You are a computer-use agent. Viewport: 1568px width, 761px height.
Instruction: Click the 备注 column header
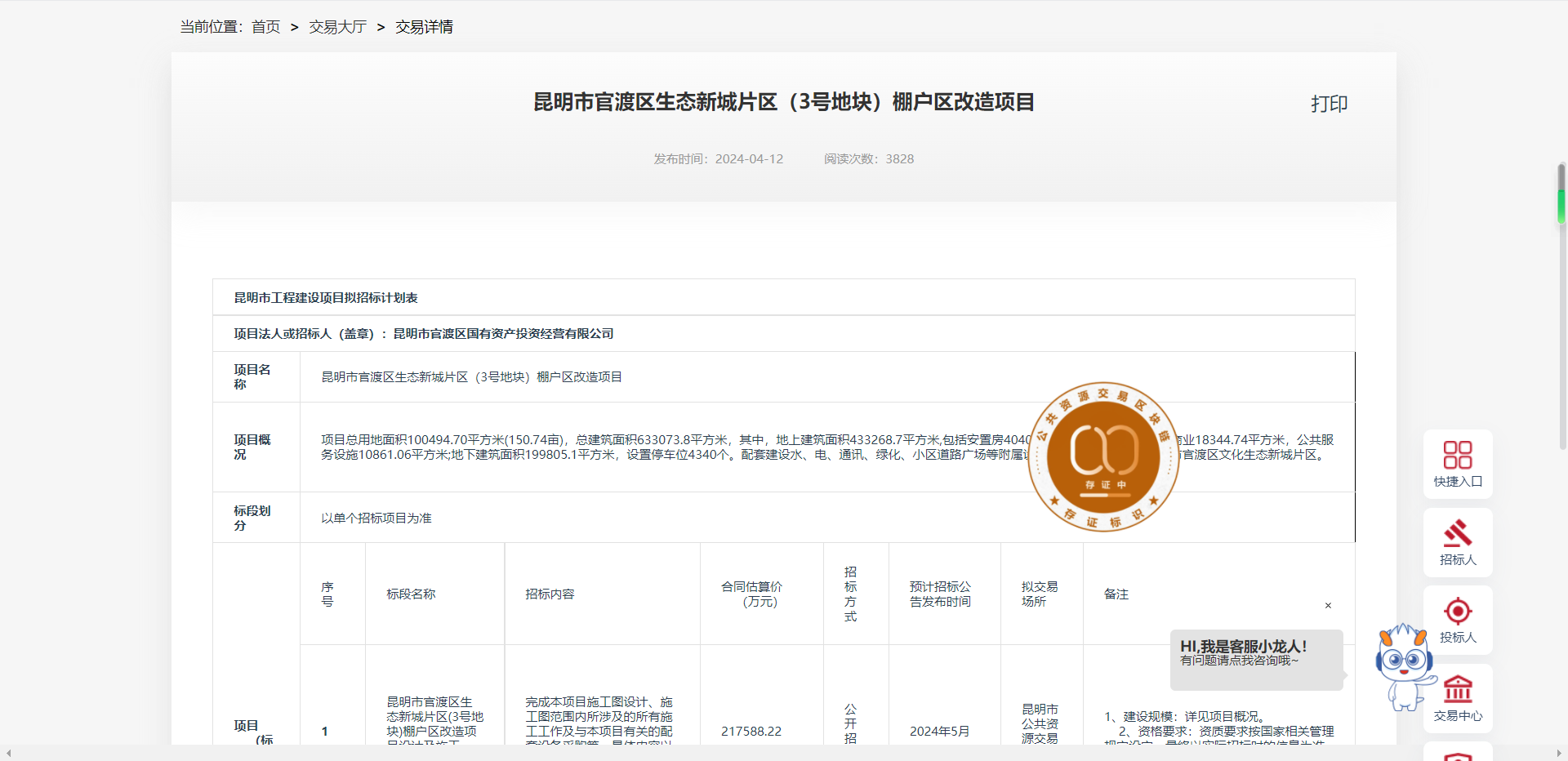coord(1116,594)
